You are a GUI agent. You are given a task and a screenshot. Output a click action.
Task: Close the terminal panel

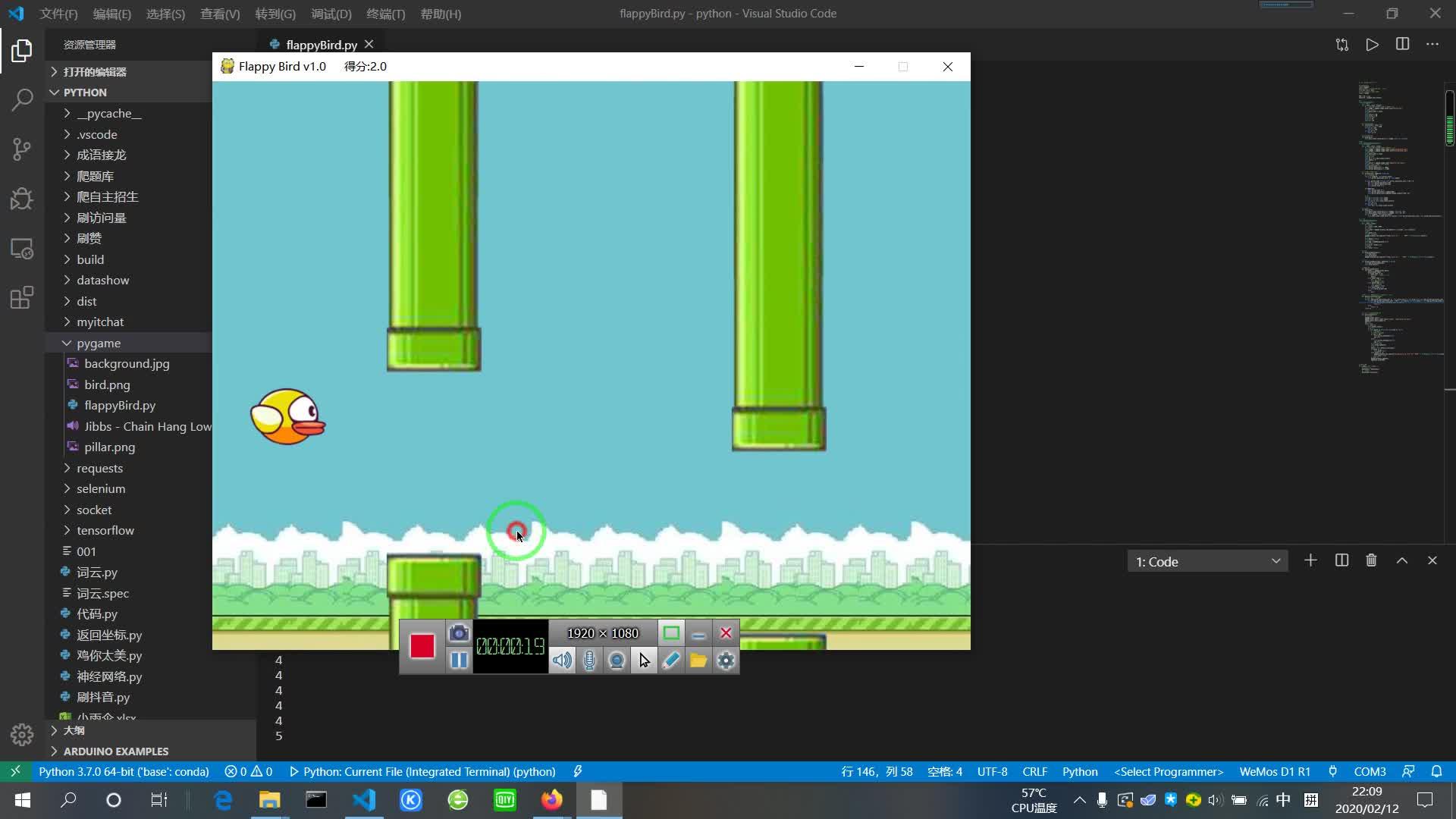(1432, 560)
